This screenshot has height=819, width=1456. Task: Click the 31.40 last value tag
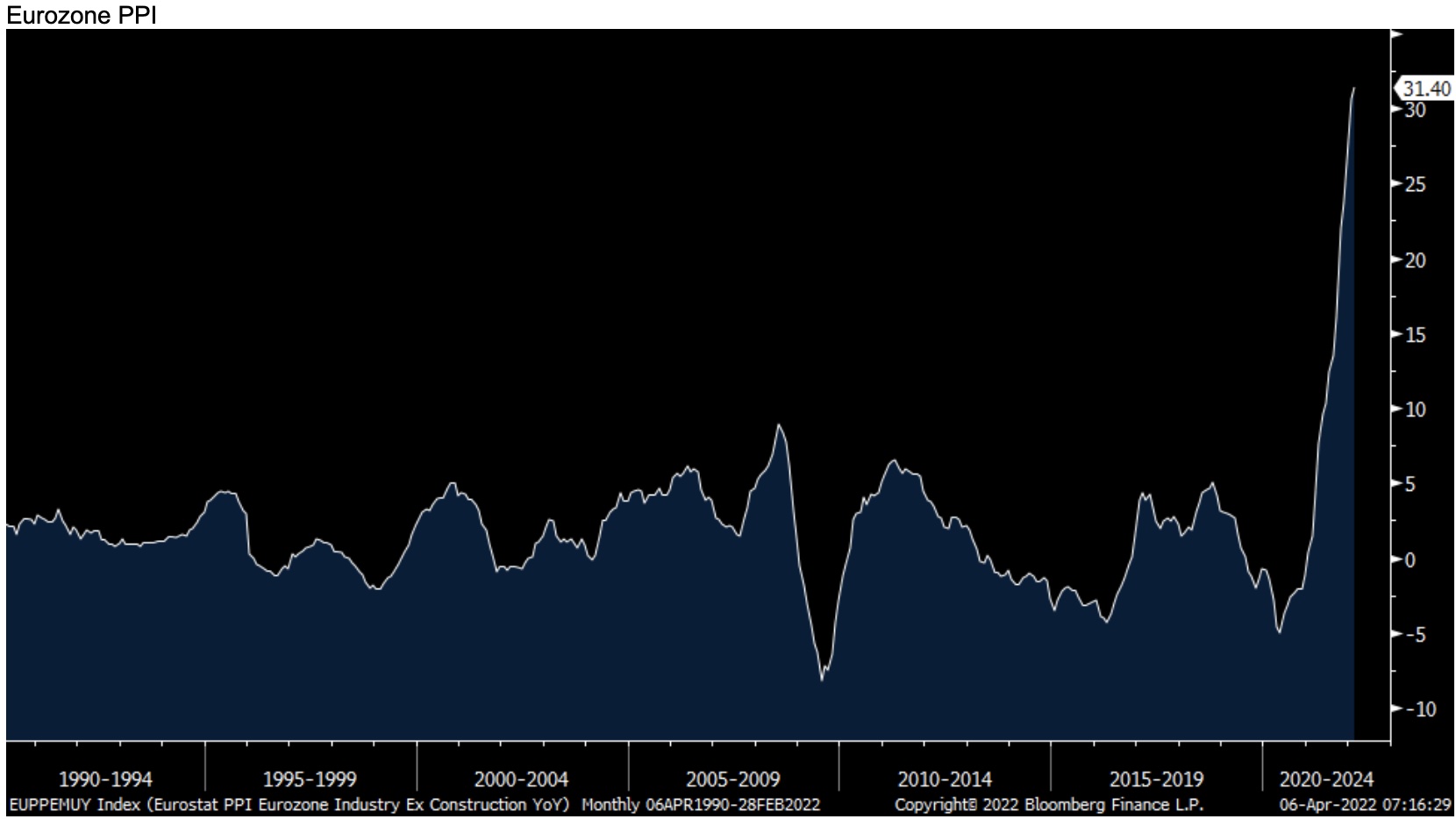[1425, 89]
